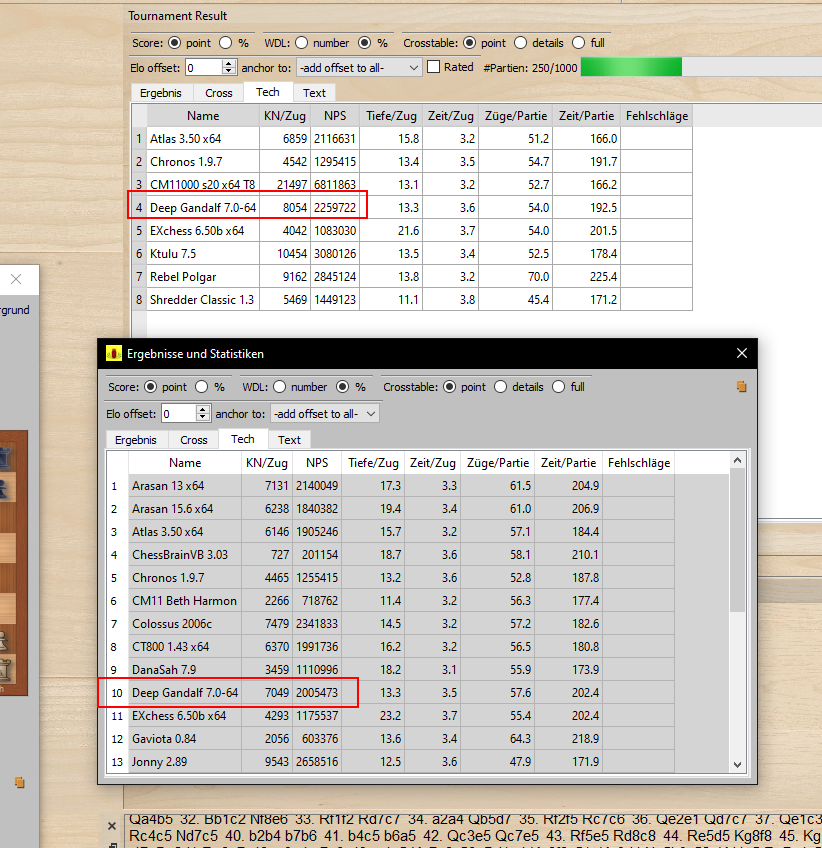Click Name column header in Ergebnisse dialog table
The height and width of the screenshot is (848, 822).
(185, 463)
